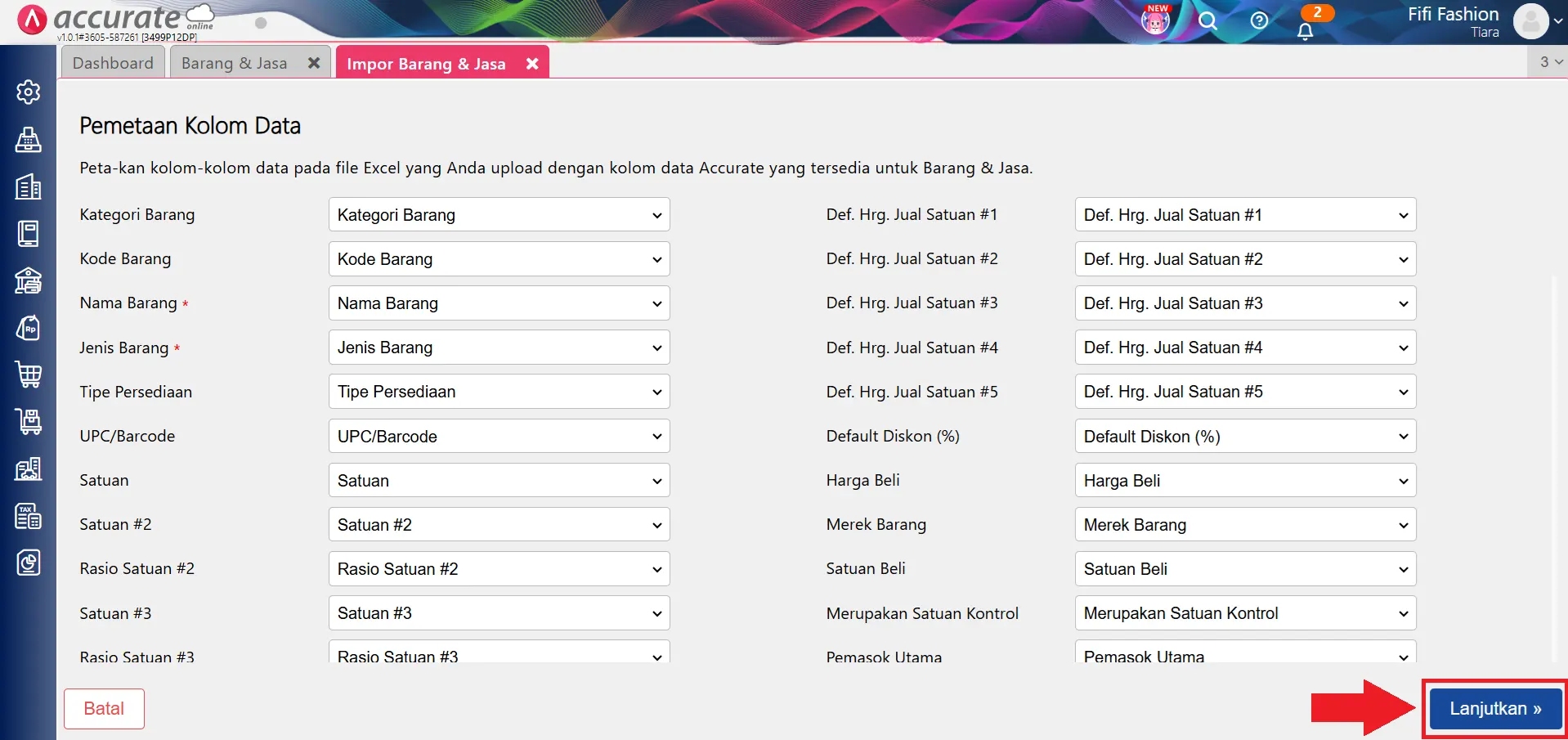
Task: Close the Impor Barang & Jasa tab
Action: coord(532,64)
